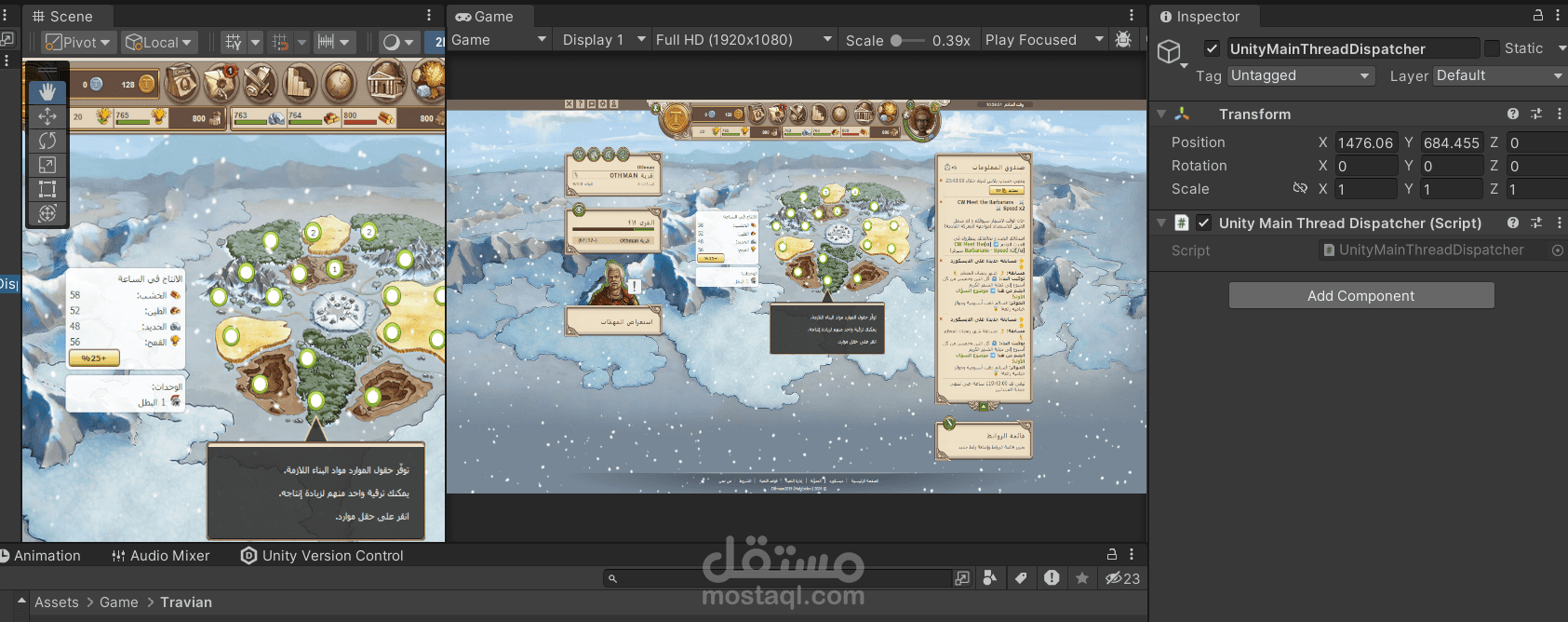Open Inspector panel options menu
The width and height of the screenshot is (1568, 622).
point(1558,16)
